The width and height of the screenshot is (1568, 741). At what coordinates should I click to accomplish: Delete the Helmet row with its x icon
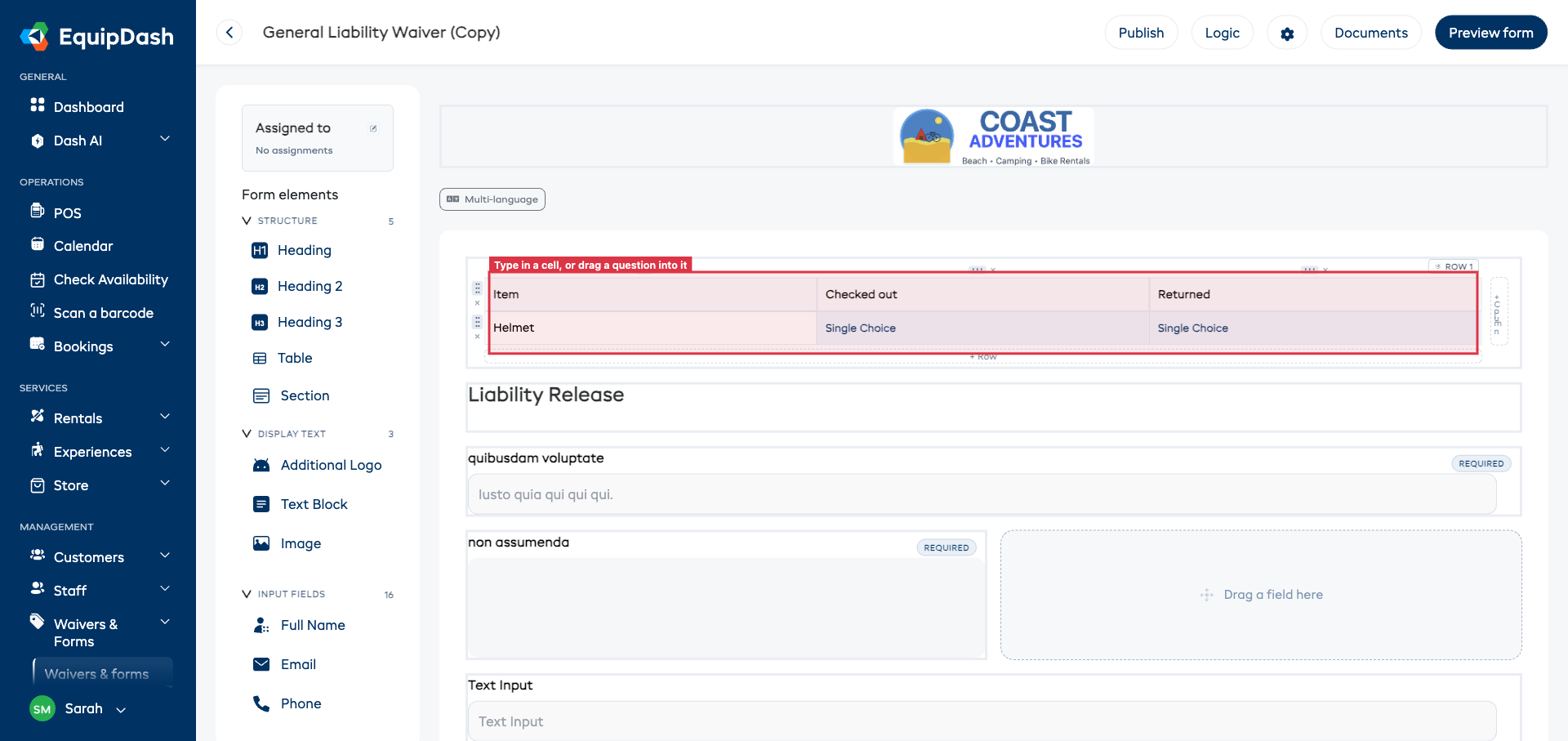coord(478,336)
